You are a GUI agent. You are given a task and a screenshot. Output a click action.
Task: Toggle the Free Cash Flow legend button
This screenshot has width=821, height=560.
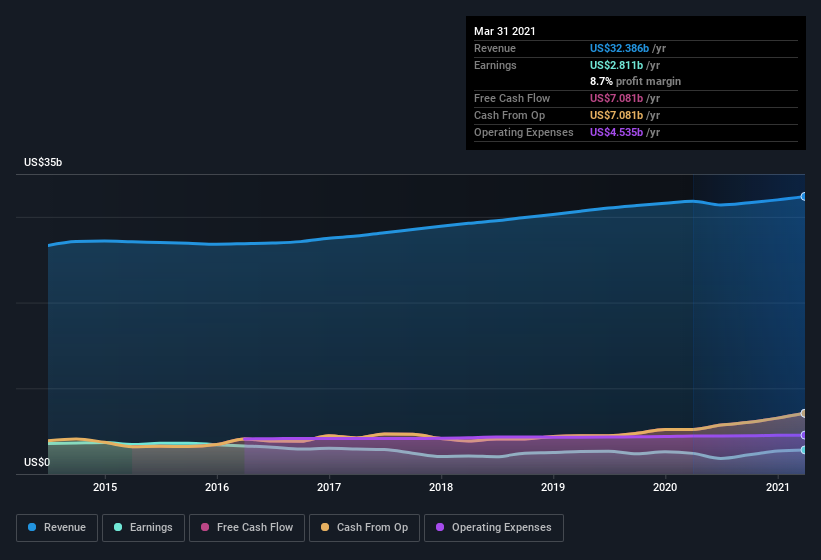pyautogui.click(x=247, y=528)
